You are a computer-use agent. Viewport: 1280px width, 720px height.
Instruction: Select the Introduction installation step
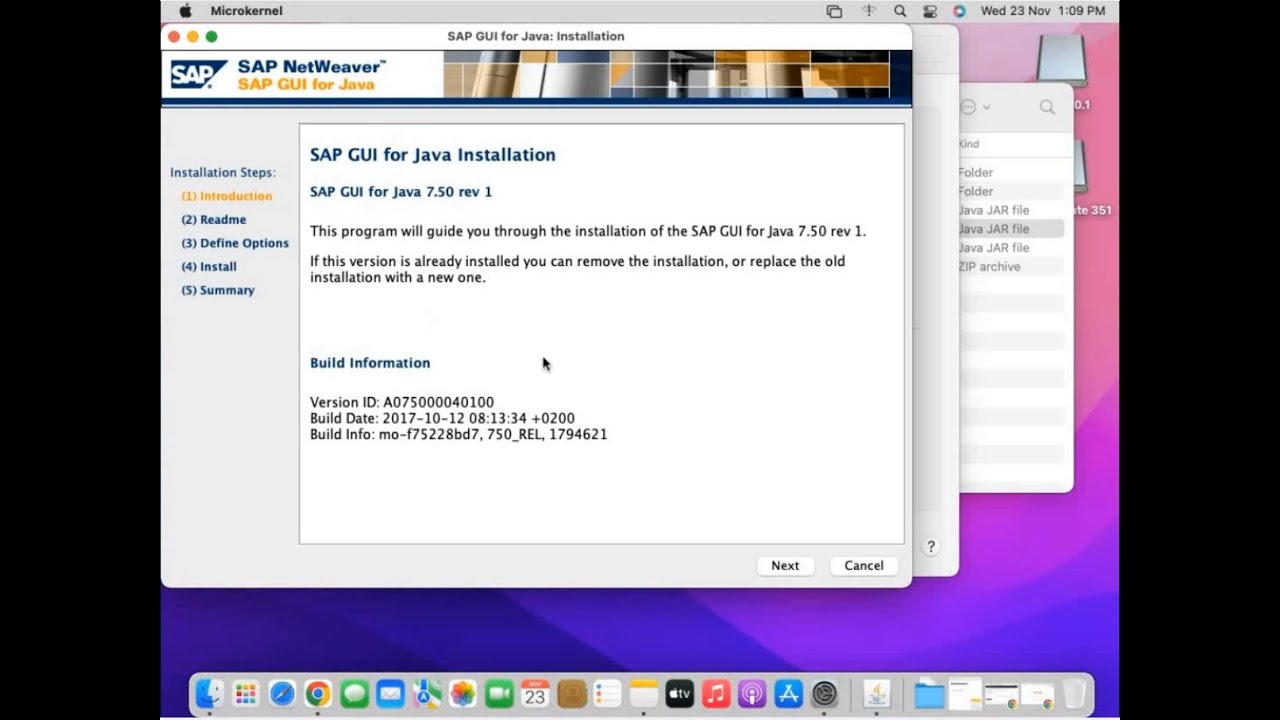coord(227,196)
